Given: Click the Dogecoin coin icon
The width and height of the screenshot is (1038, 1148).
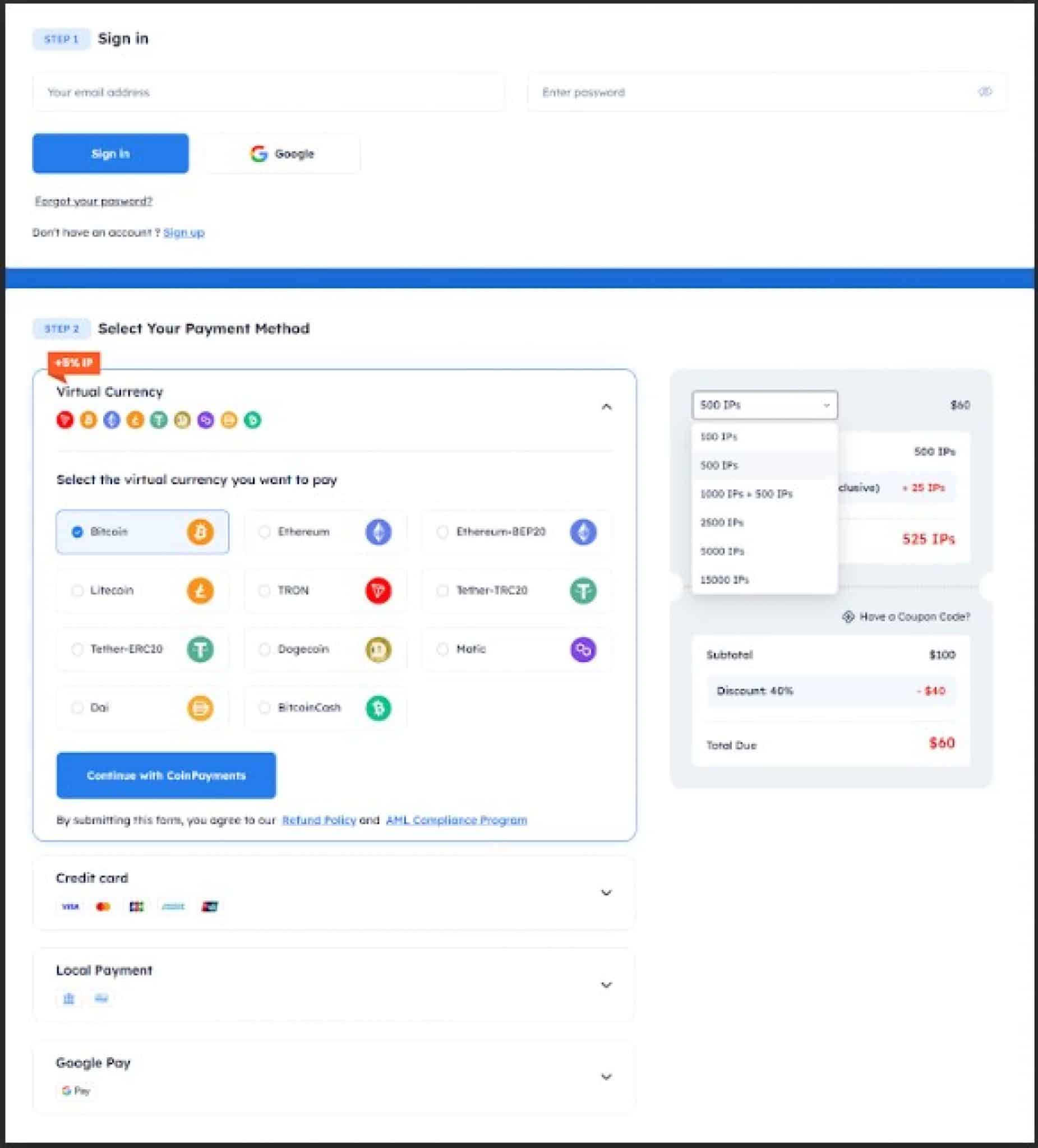Looking at the screenshot, I should (x=378, y=649).
